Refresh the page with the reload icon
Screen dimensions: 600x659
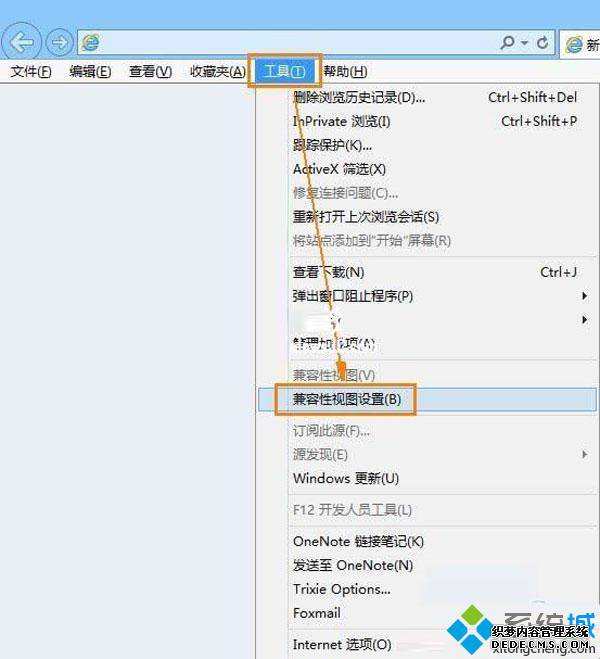click(x=542, y=42)
